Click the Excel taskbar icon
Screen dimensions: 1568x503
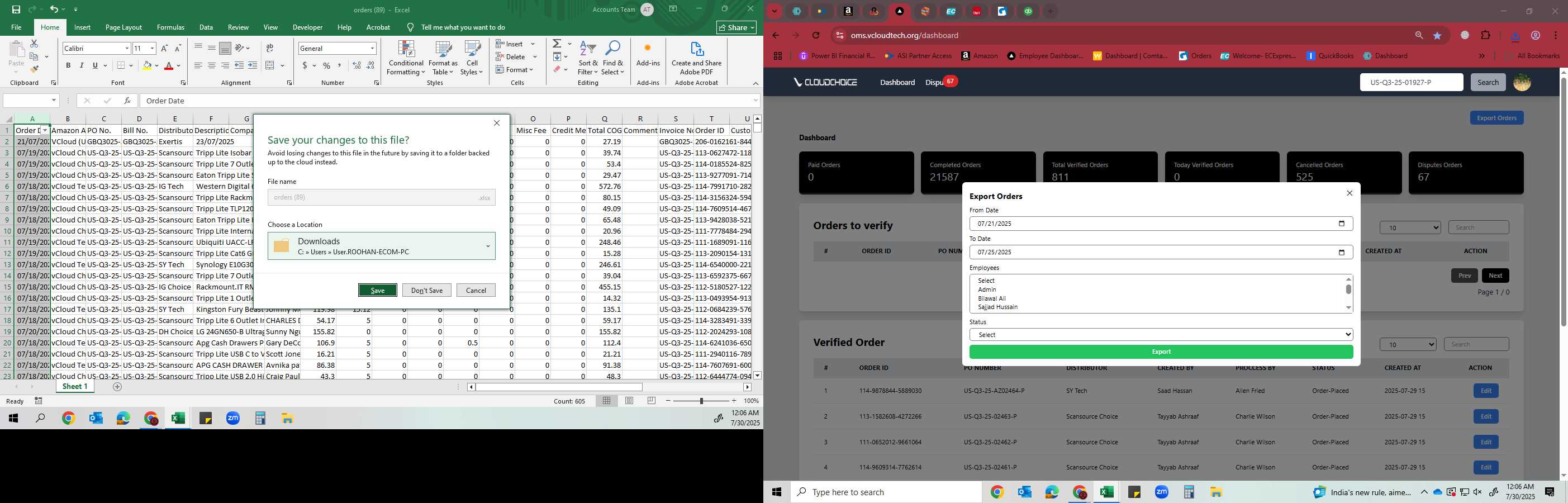point(178,419)
